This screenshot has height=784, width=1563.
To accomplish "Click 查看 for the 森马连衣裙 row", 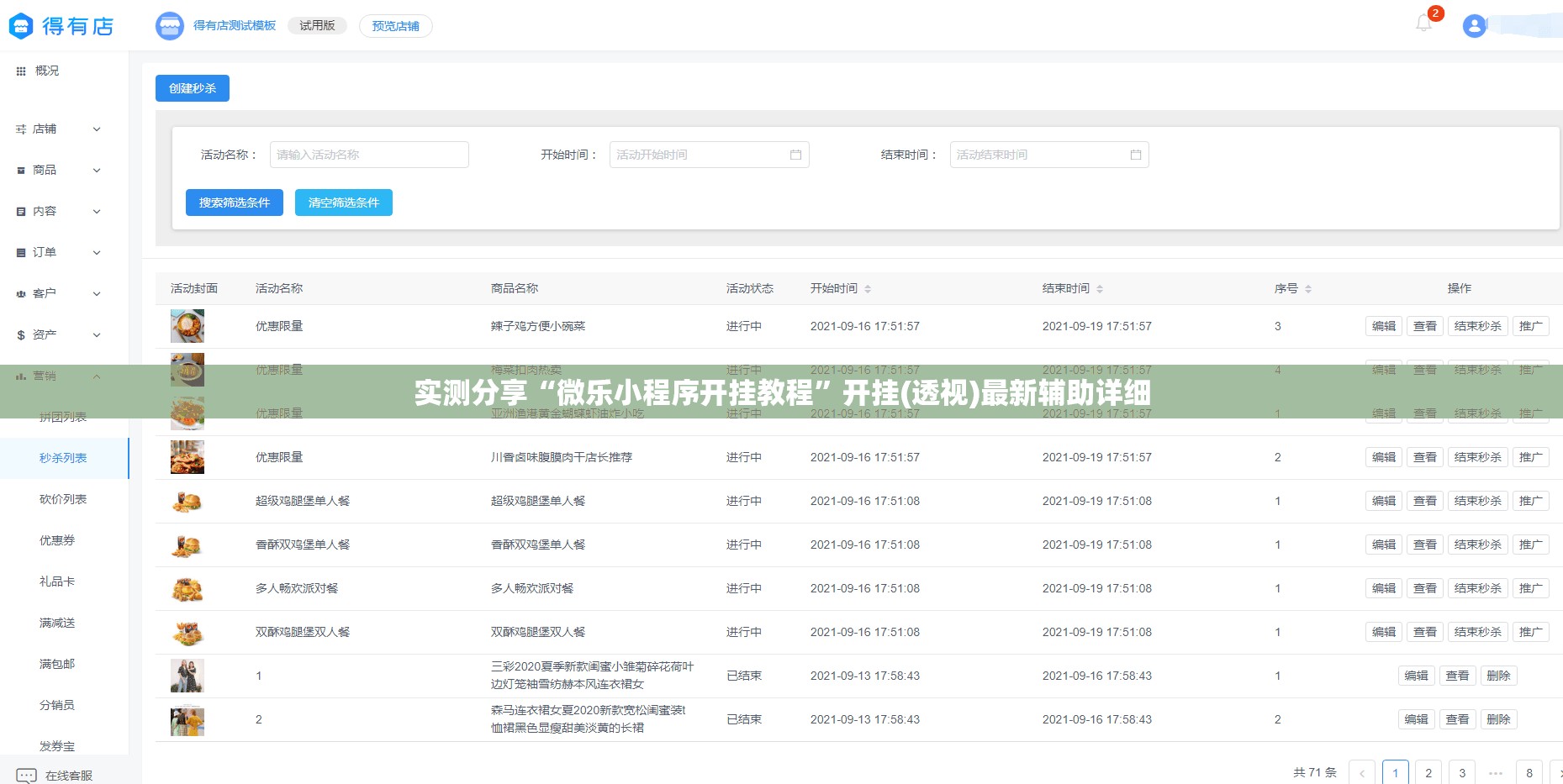I will click(x=1457, y=719).
